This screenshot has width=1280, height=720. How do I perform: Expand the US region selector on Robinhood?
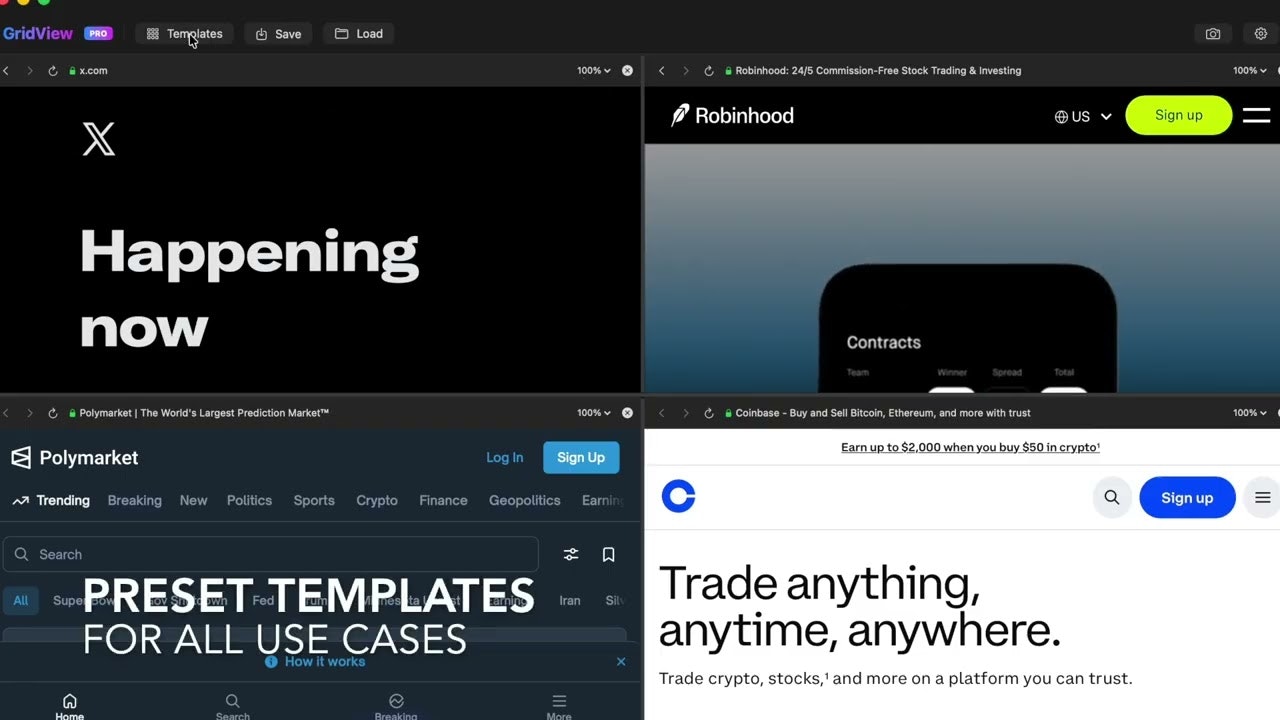pyautogui.click(x=1082, y=116)
